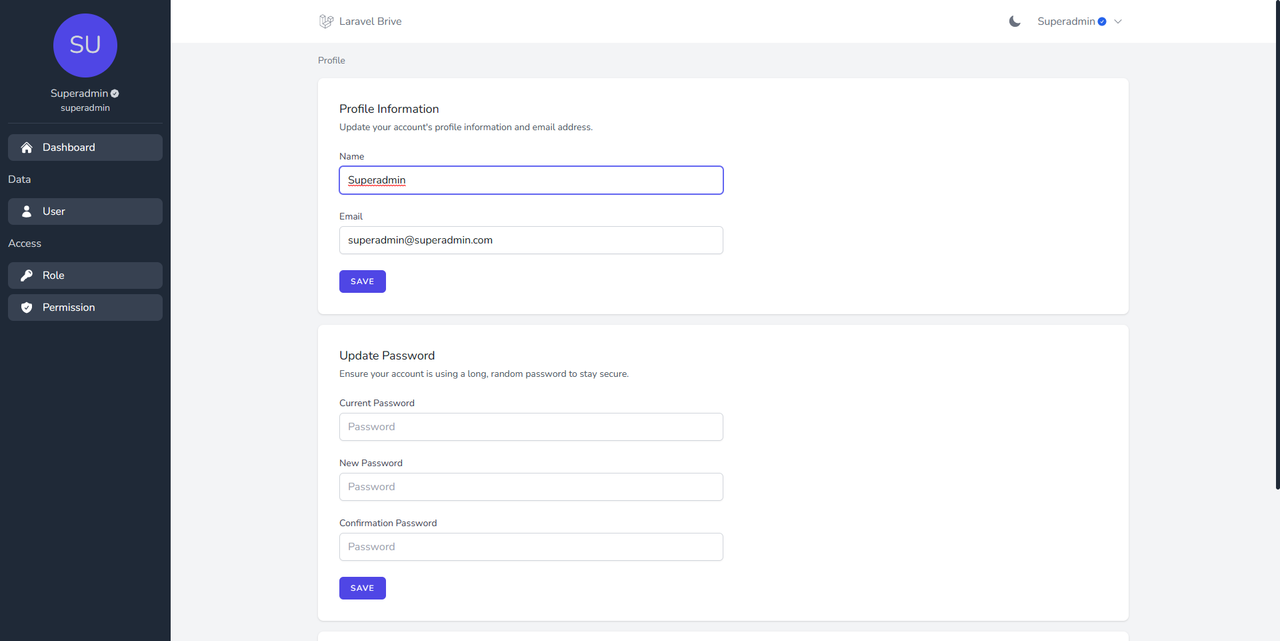
Task: Click the Profile breadcrumb text
Action: click(x=331, y=61)
